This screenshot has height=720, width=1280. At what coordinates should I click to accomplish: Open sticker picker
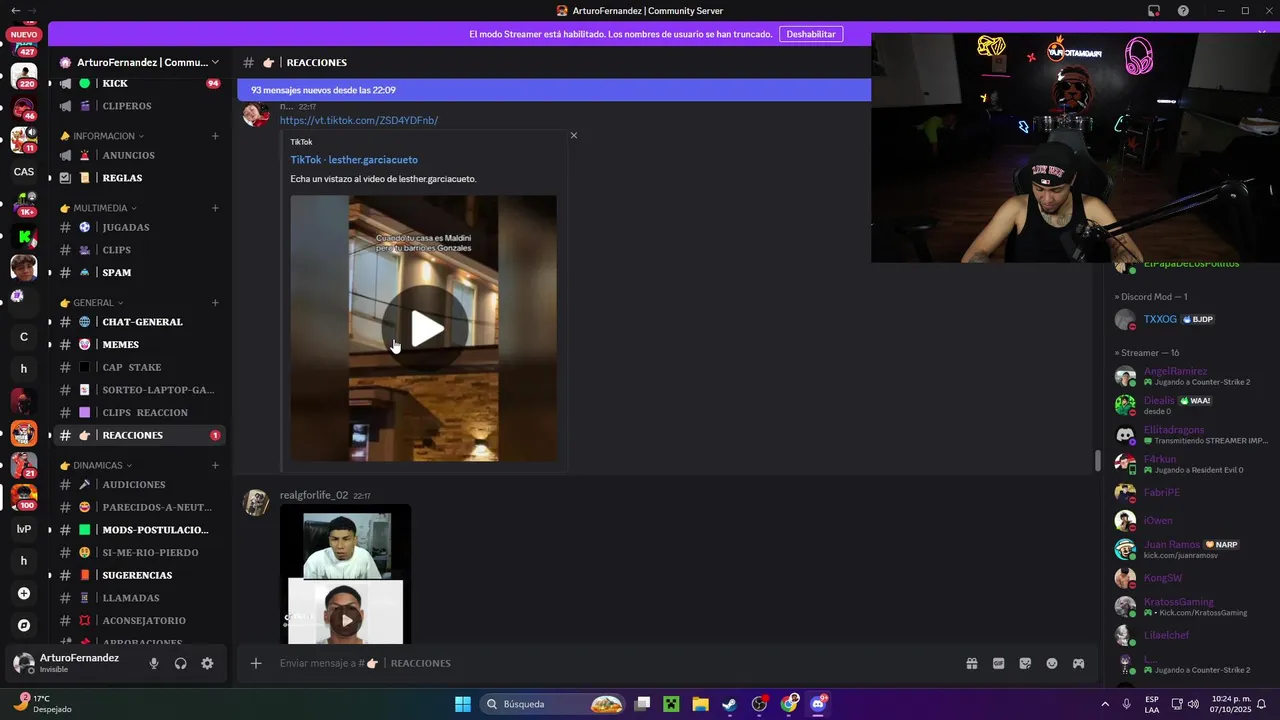pos(1025,663)
